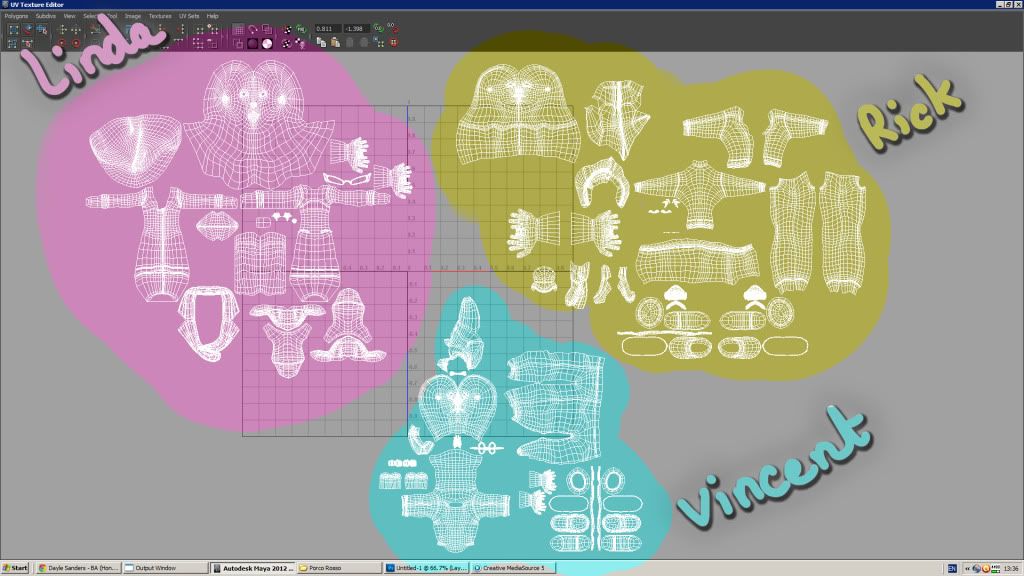The height and width of the screenshot is (576, 1024).
Task: Click the green Update PSD networks arrows icon
Action: point(300,29)
